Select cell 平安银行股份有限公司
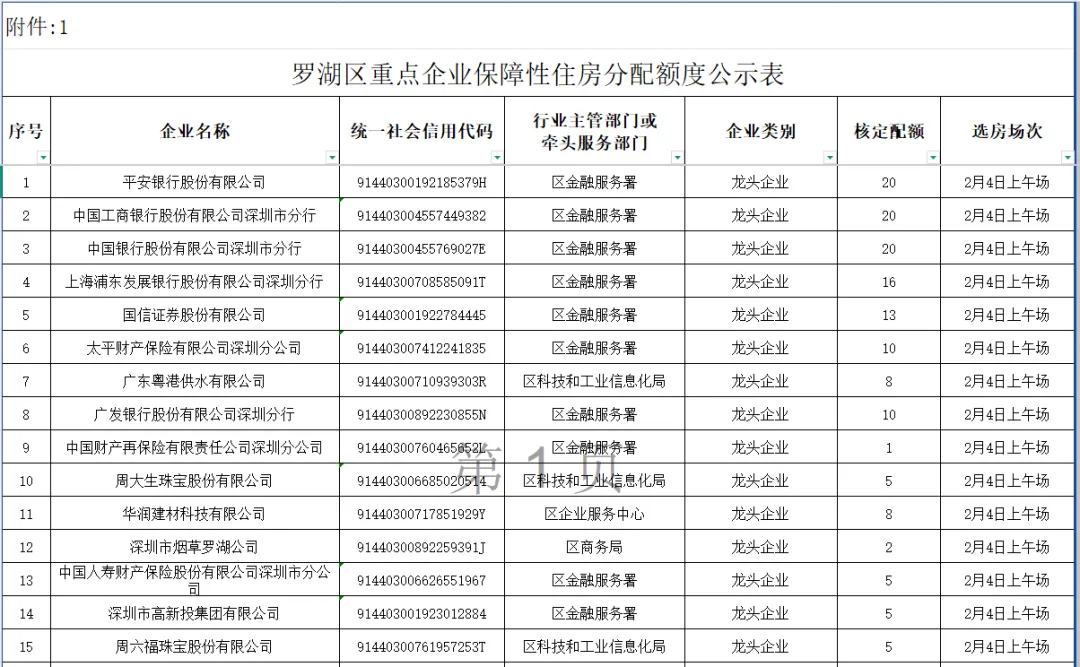This screenshot has height=667, width=1080. 195,183
